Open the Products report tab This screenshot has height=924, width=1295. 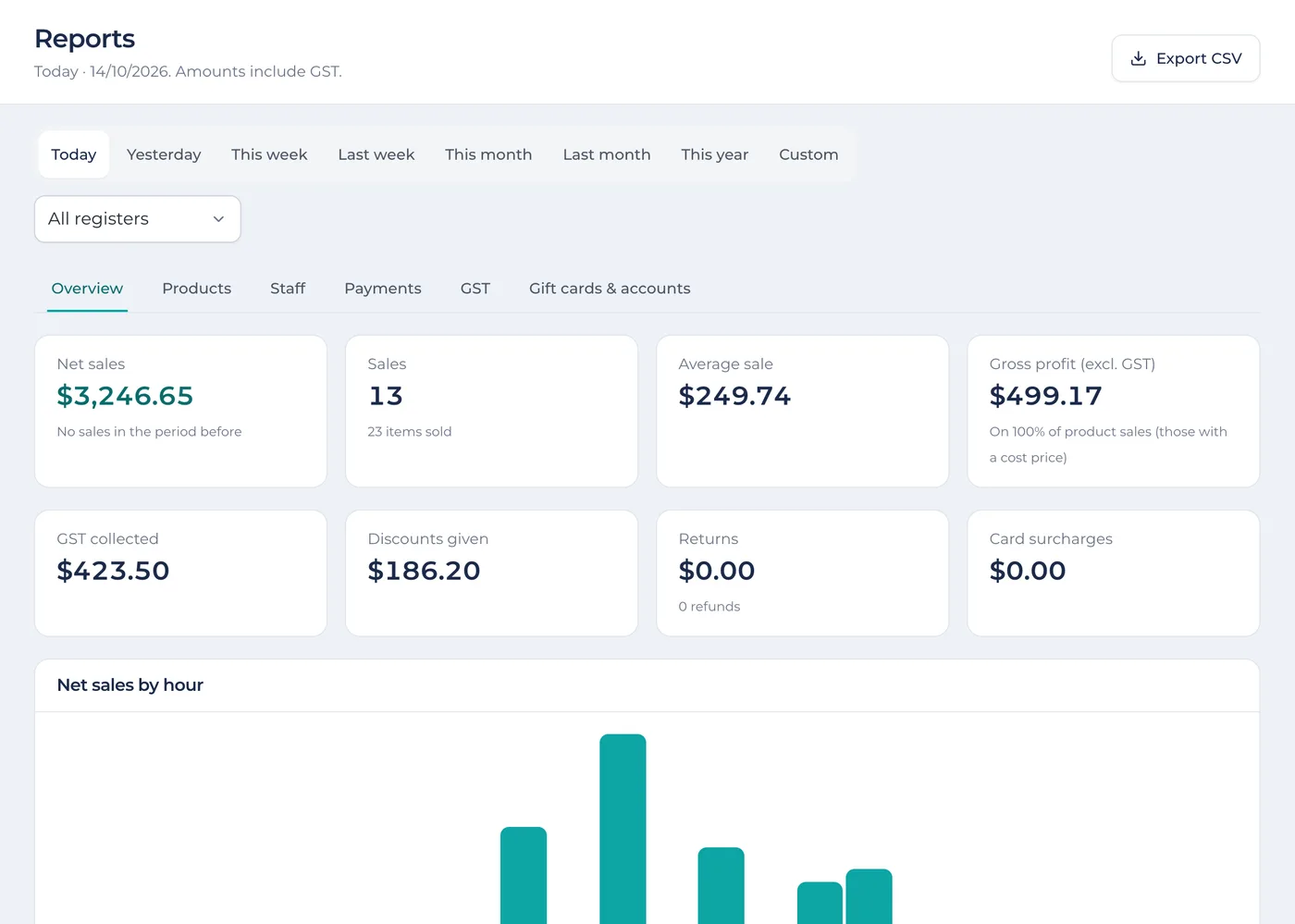coord(197,289)
